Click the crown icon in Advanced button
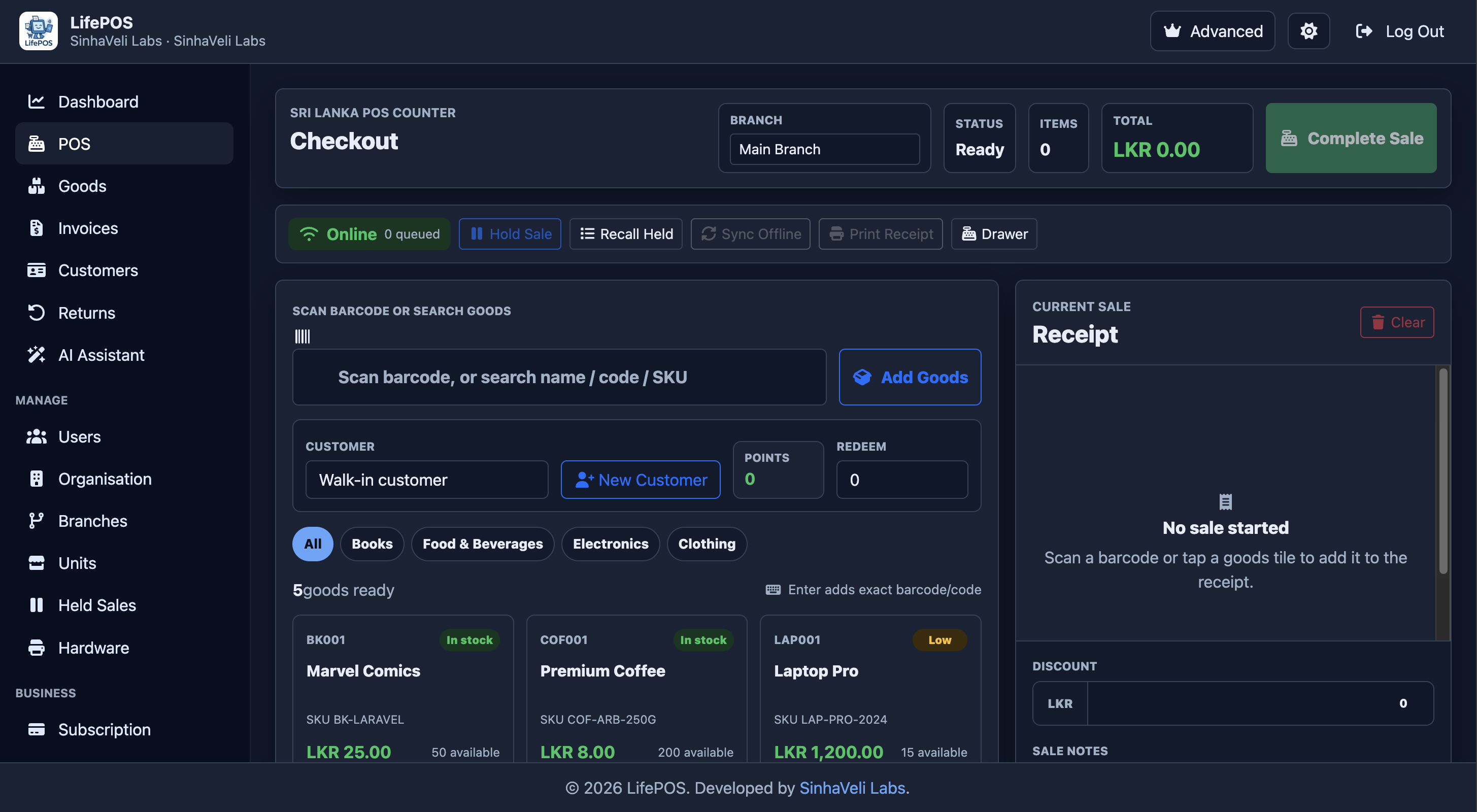Viewport: 1477px width, 812px height. pyautogui.click(x=1172, y=31)
